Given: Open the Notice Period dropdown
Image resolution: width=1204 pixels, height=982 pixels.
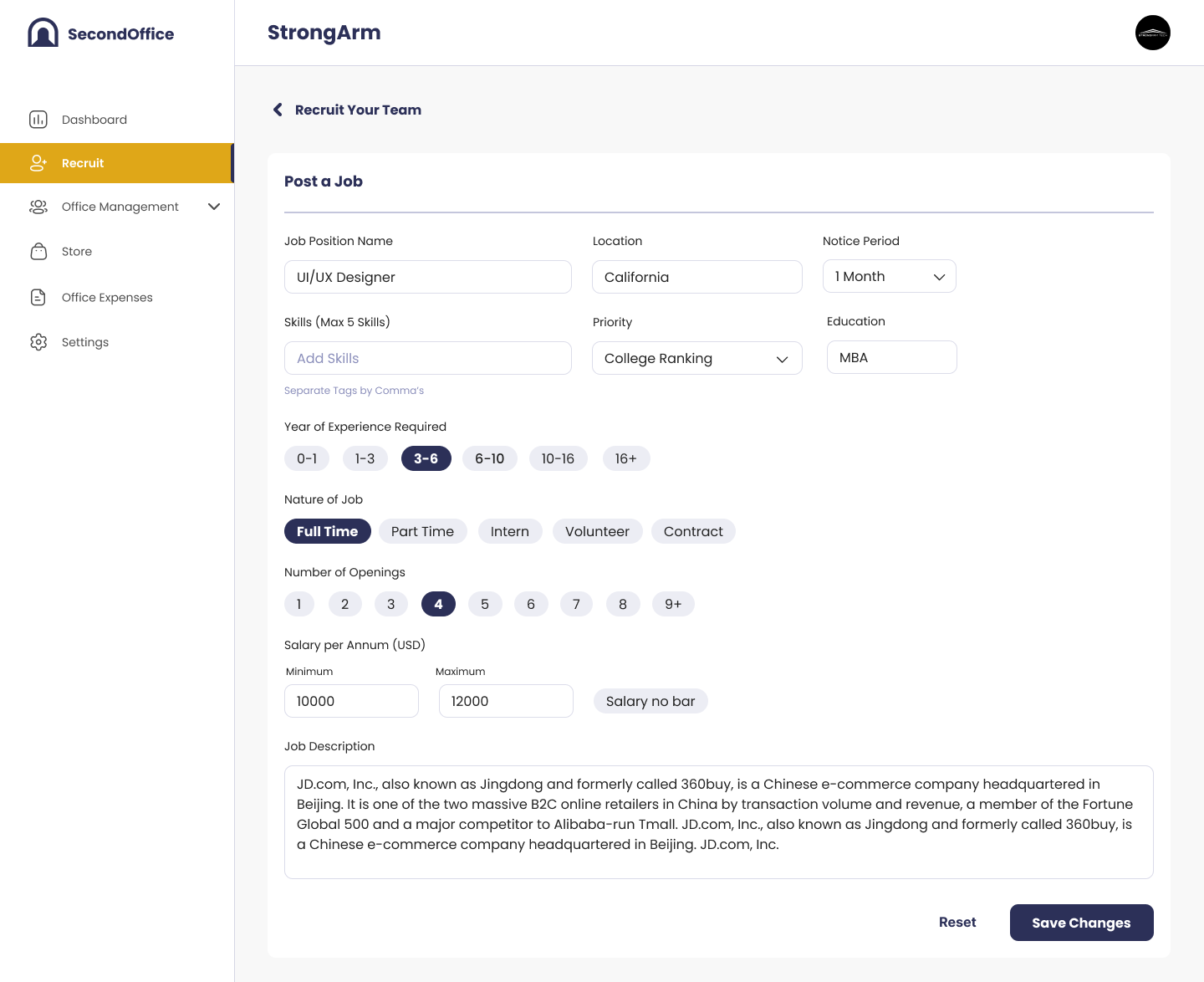Looking at the screenshot, I should [890, 276].
